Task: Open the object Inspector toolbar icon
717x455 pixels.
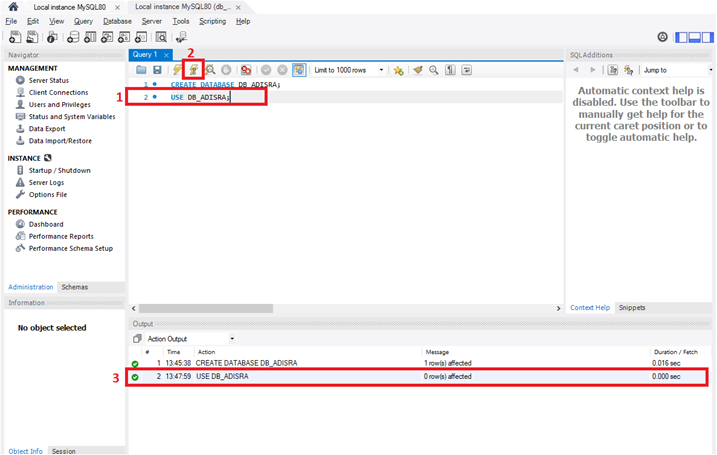Action: click(x=52, y=37)
